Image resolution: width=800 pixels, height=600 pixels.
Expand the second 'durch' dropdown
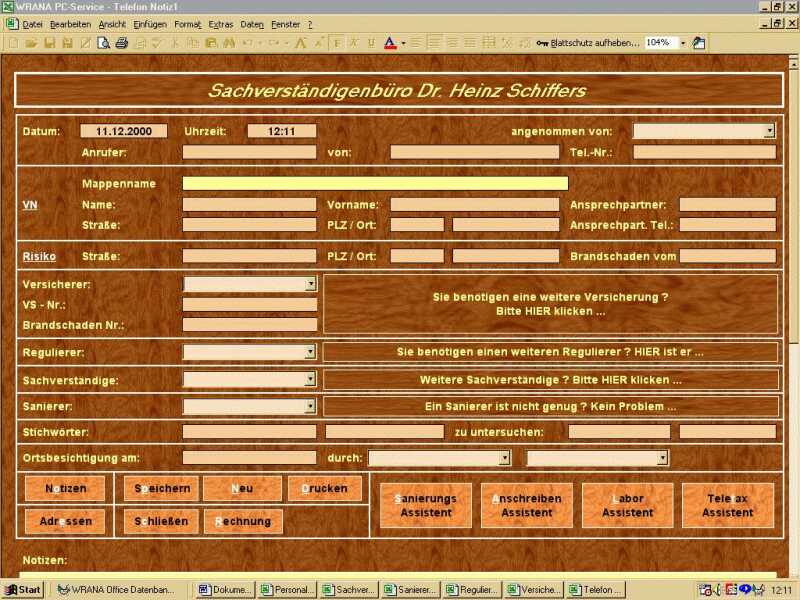(x=662, y=458)
